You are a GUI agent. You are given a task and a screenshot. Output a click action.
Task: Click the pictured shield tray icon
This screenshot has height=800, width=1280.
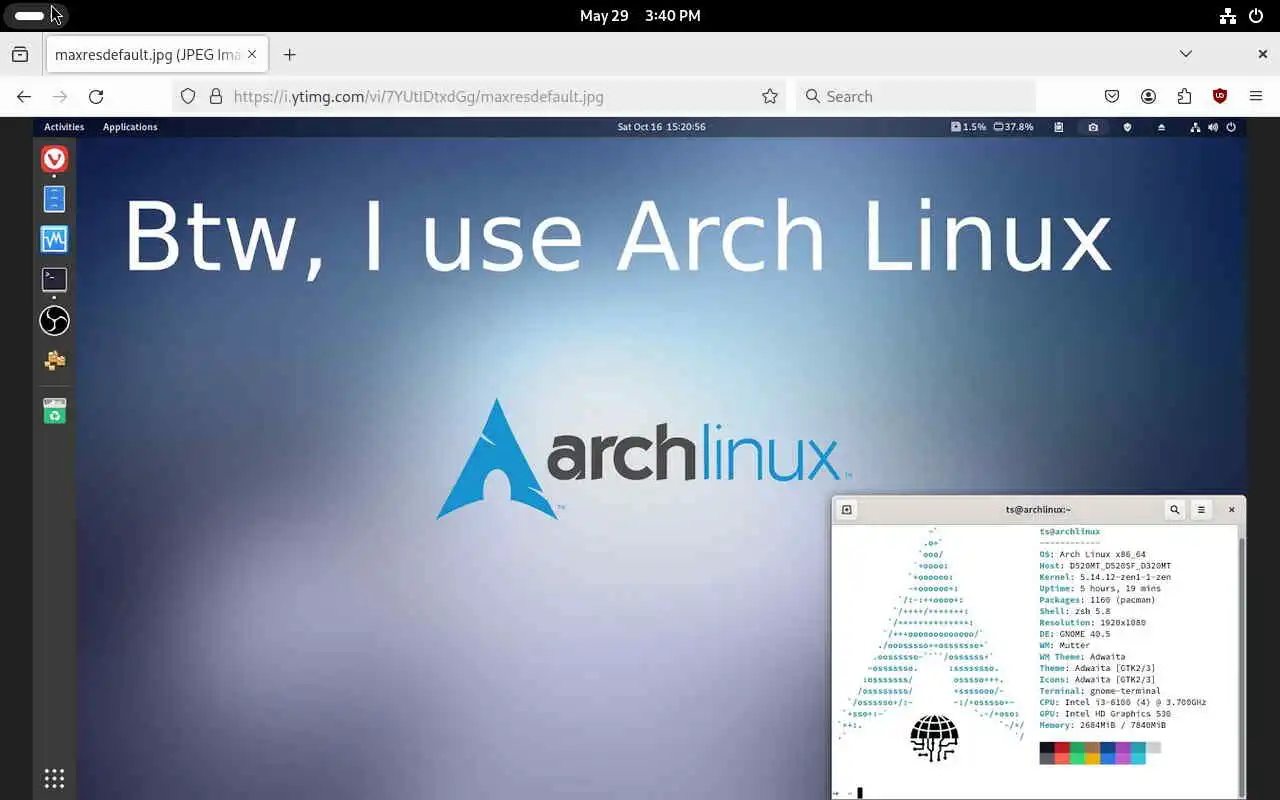click(1127, 127)
